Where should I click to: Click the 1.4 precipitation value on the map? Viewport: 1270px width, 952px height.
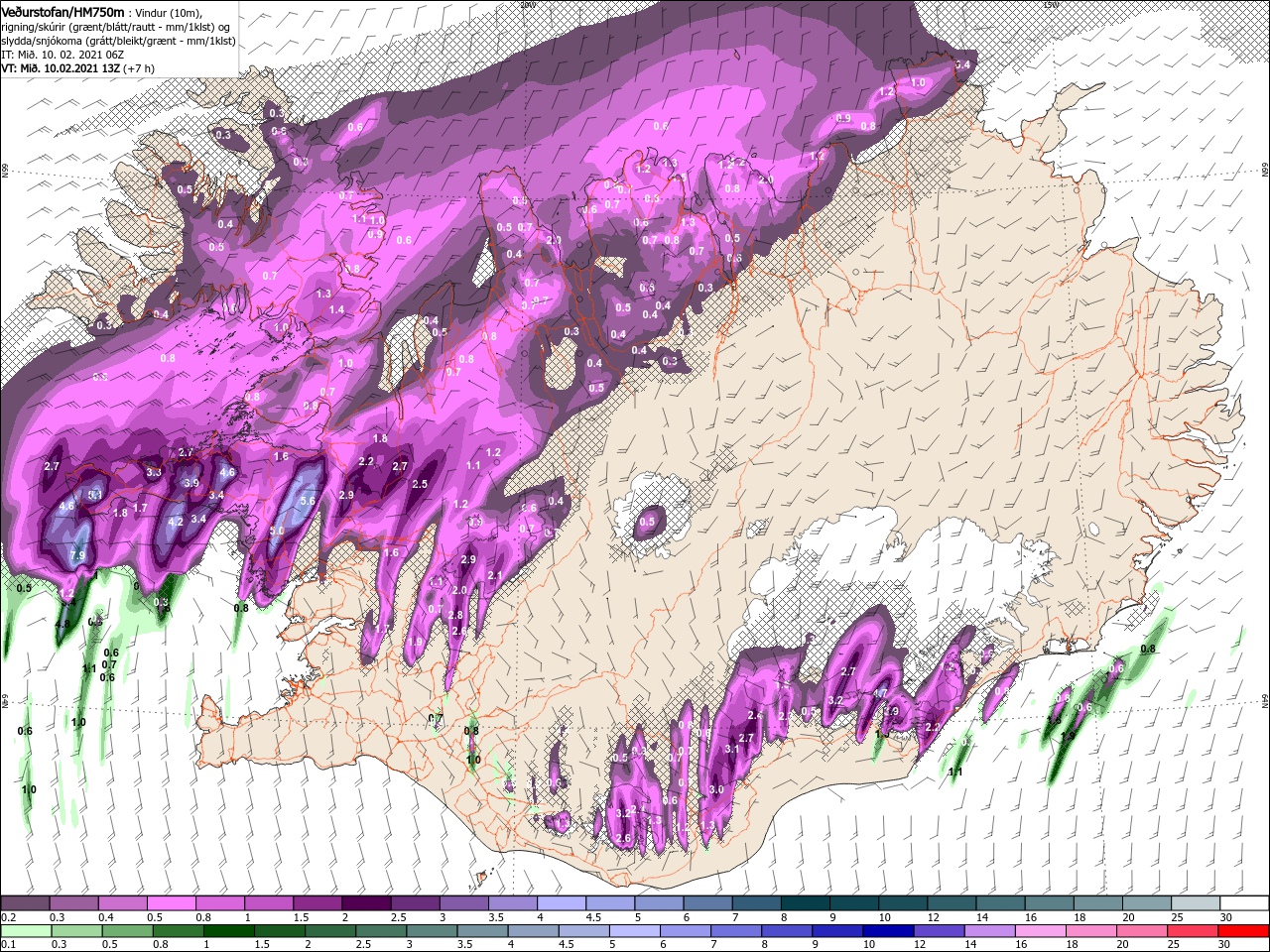(336, 310)
